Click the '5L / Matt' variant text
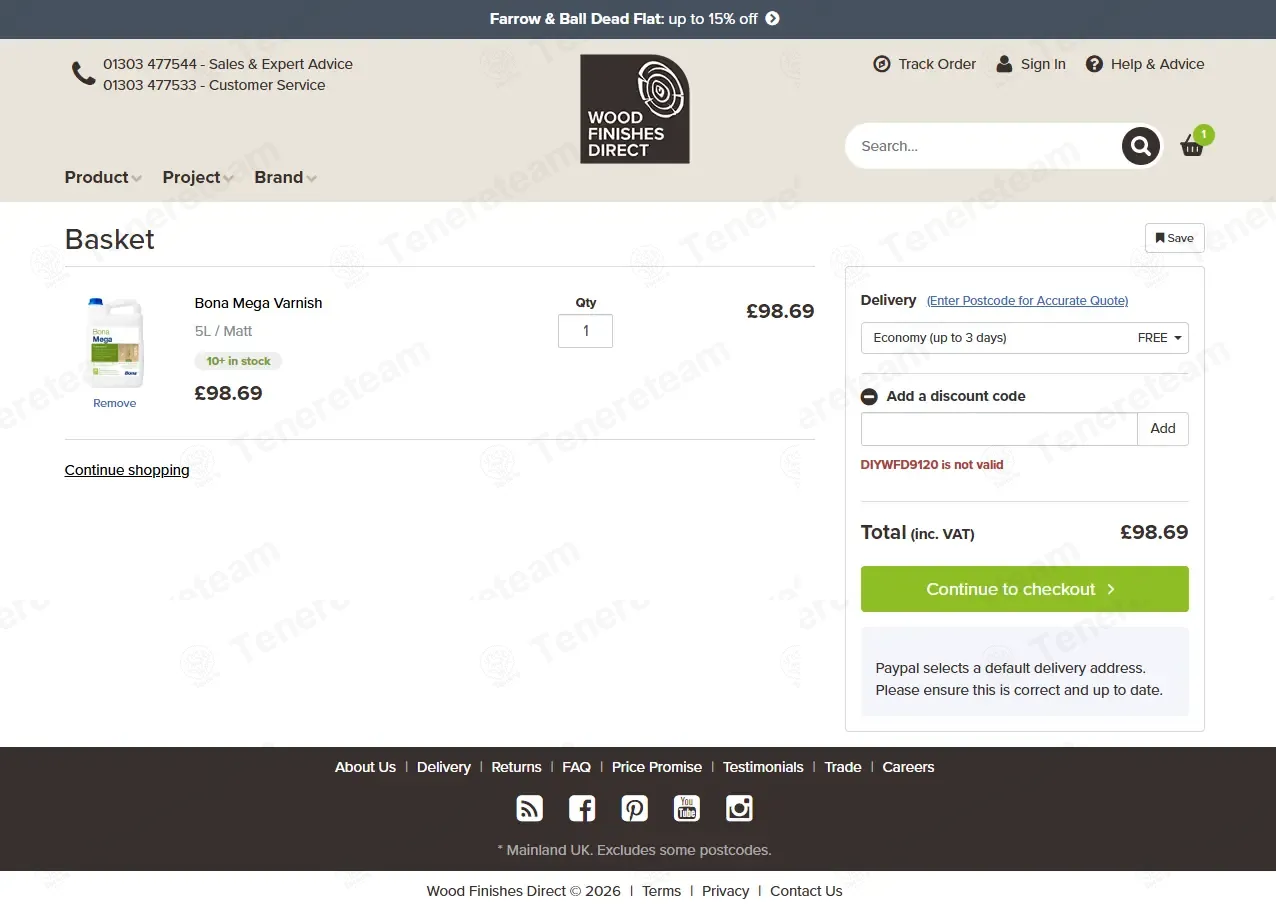Image resolution: width=1276 pixels, height=904 pixels. pos(224,331)
